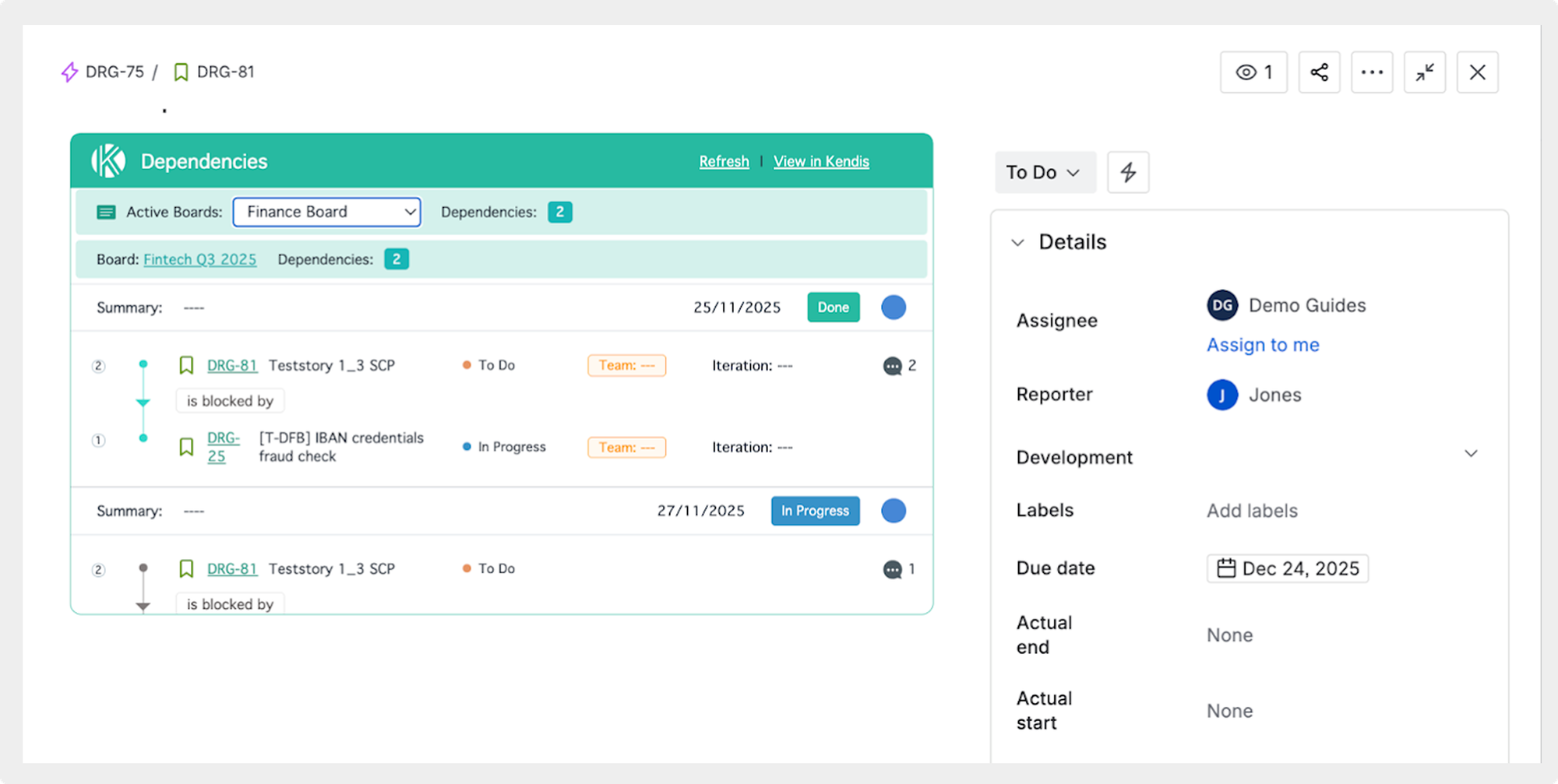Open View in Kendis link
This screenshot has width=1558, height=784.
click(821, 161)
